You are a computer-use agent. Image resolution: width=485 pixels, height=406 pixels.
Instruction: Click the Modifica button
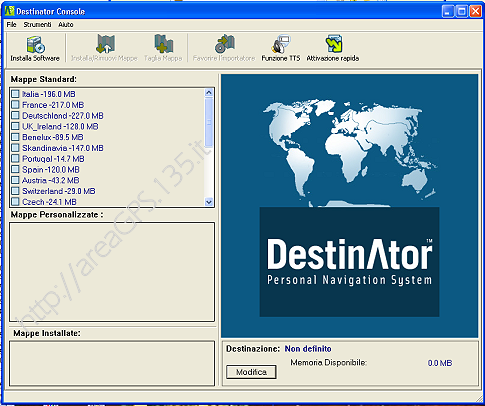[251, 372]
